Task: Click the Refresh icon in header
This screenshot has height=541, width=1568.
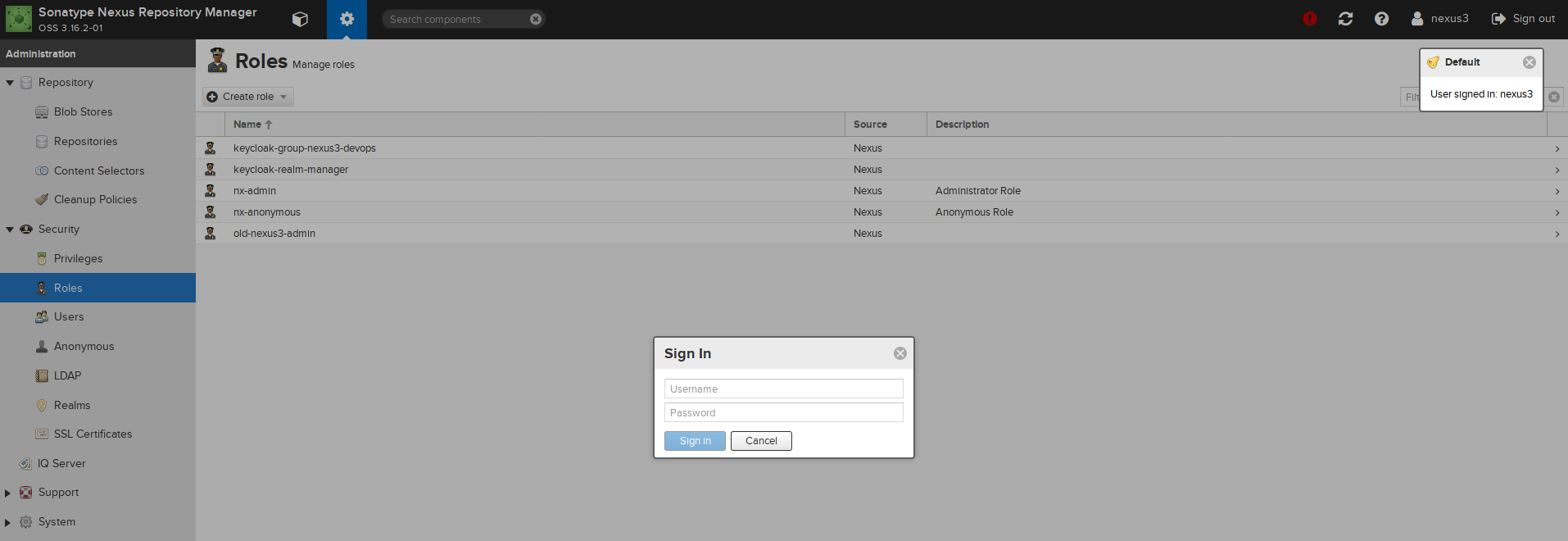Action: pyautogui.click(x=1345, y=19)
